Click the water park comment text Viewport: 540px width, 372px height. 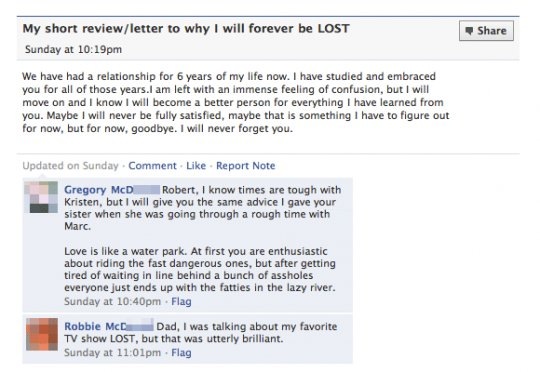200,269
